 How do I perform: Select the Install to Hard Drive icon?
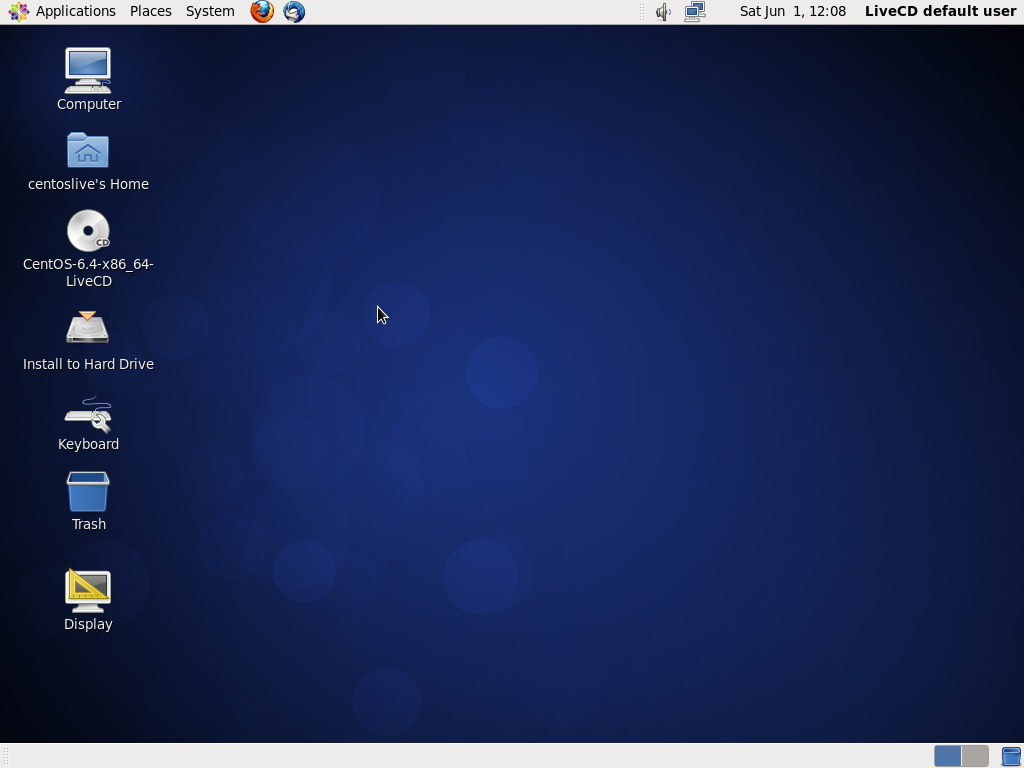point(88,327)
